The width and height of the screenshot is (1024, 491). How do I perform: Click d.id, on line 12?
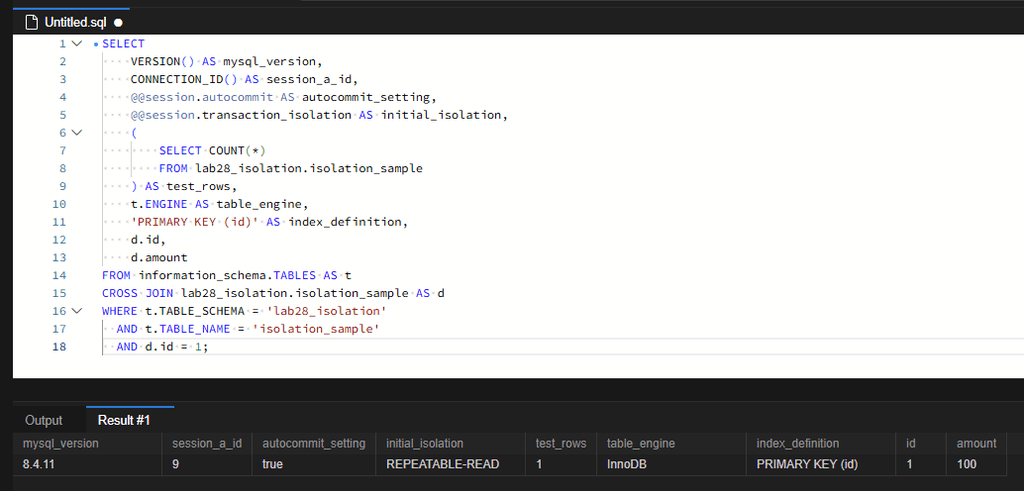point(148,239)
